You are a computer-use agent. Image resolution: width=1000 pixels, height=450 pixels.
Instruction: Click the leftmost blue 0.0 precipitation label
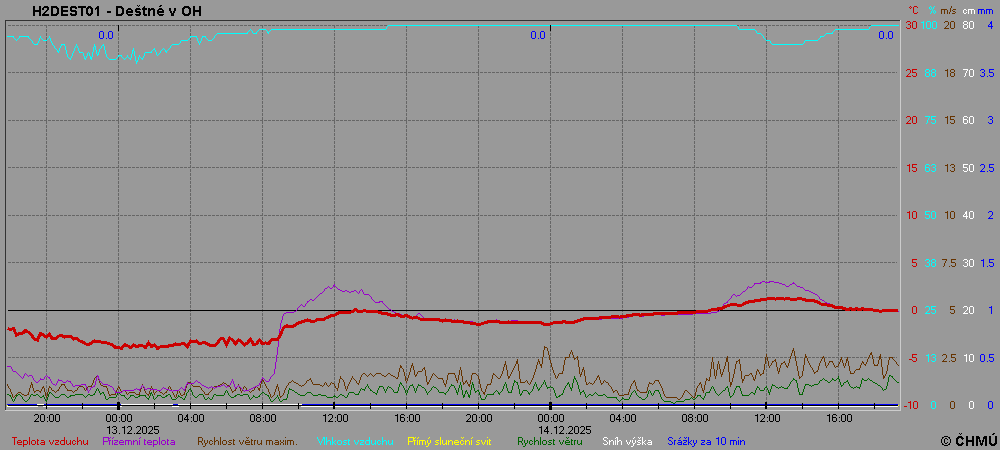(106, 35)
